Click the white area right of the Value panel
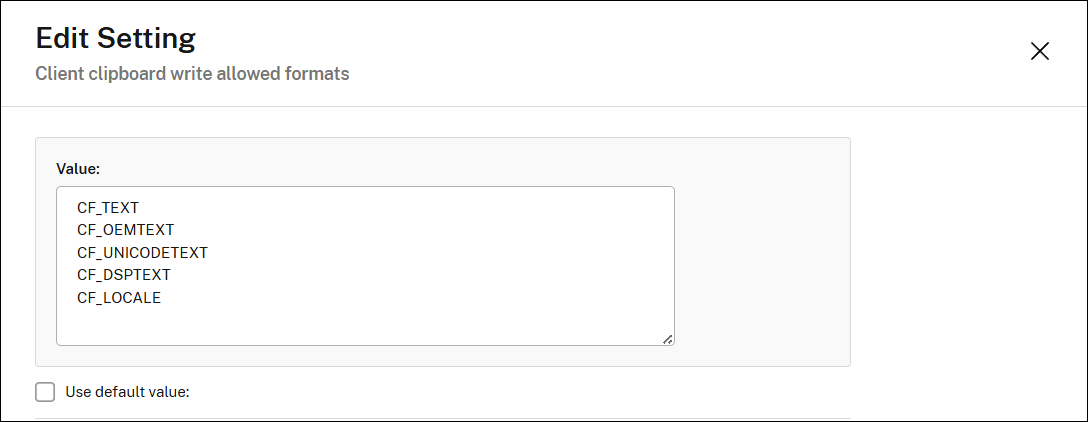 tap(960, 250)
